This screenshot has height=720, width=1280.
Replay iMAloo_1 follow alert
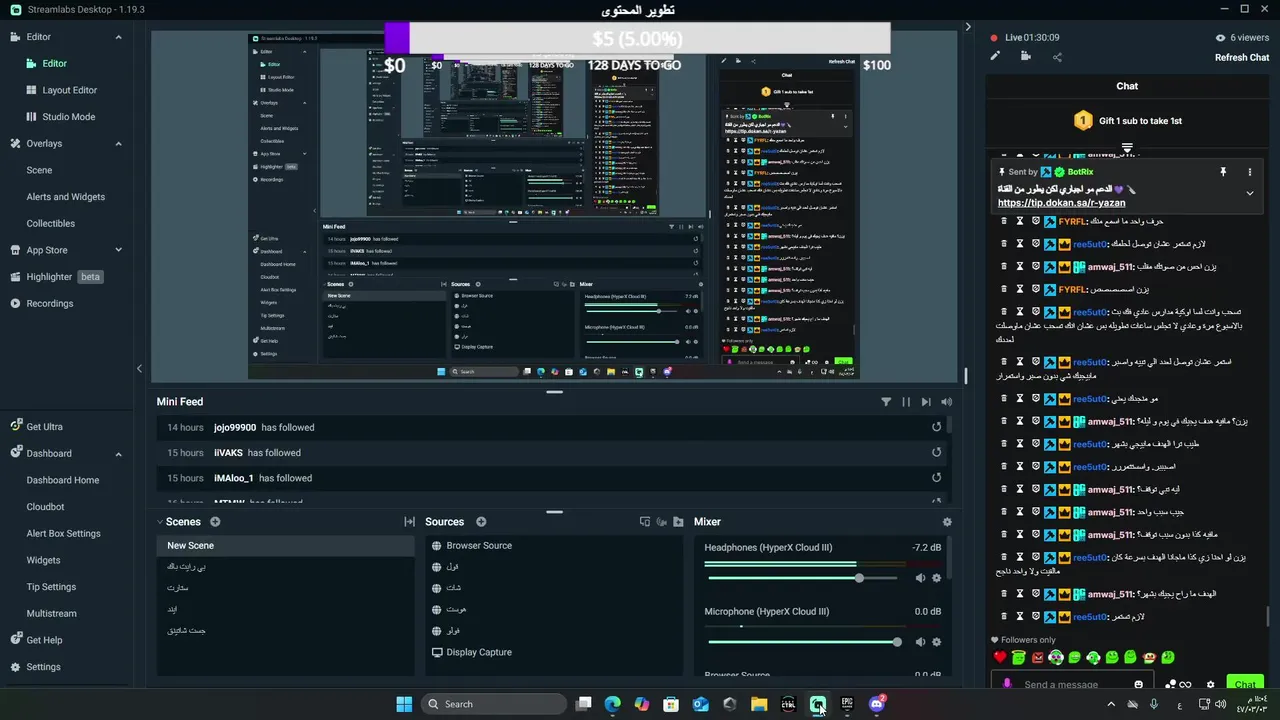(936, 478)
